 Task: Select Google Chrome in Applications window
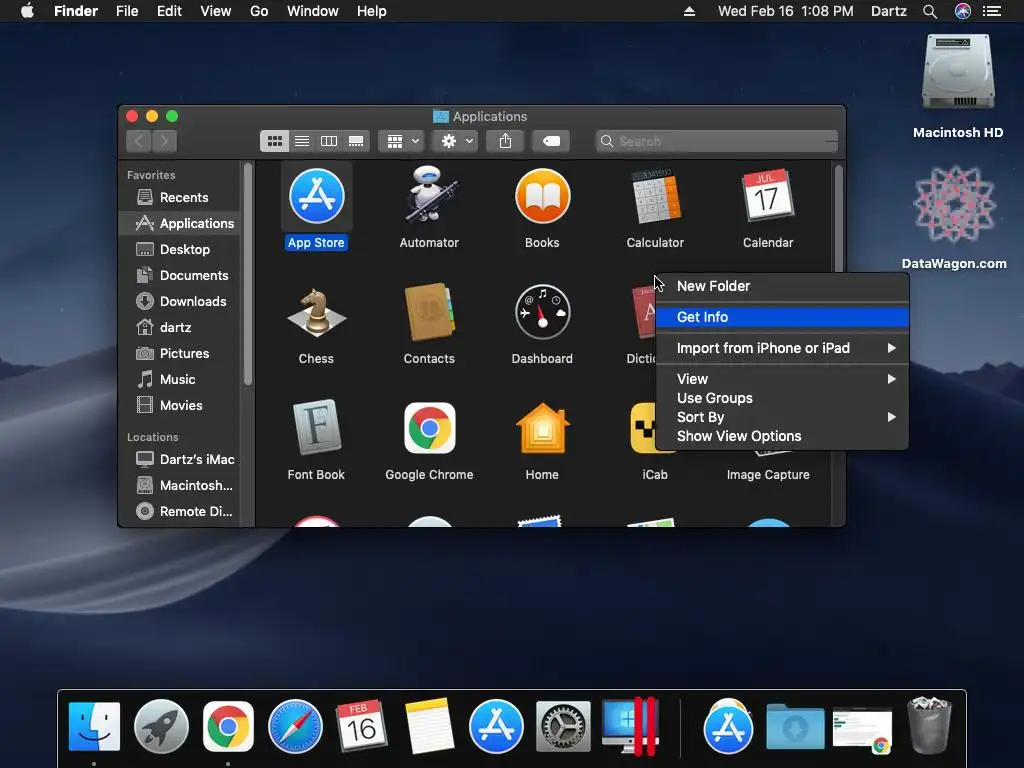click(x=429, y=428)
